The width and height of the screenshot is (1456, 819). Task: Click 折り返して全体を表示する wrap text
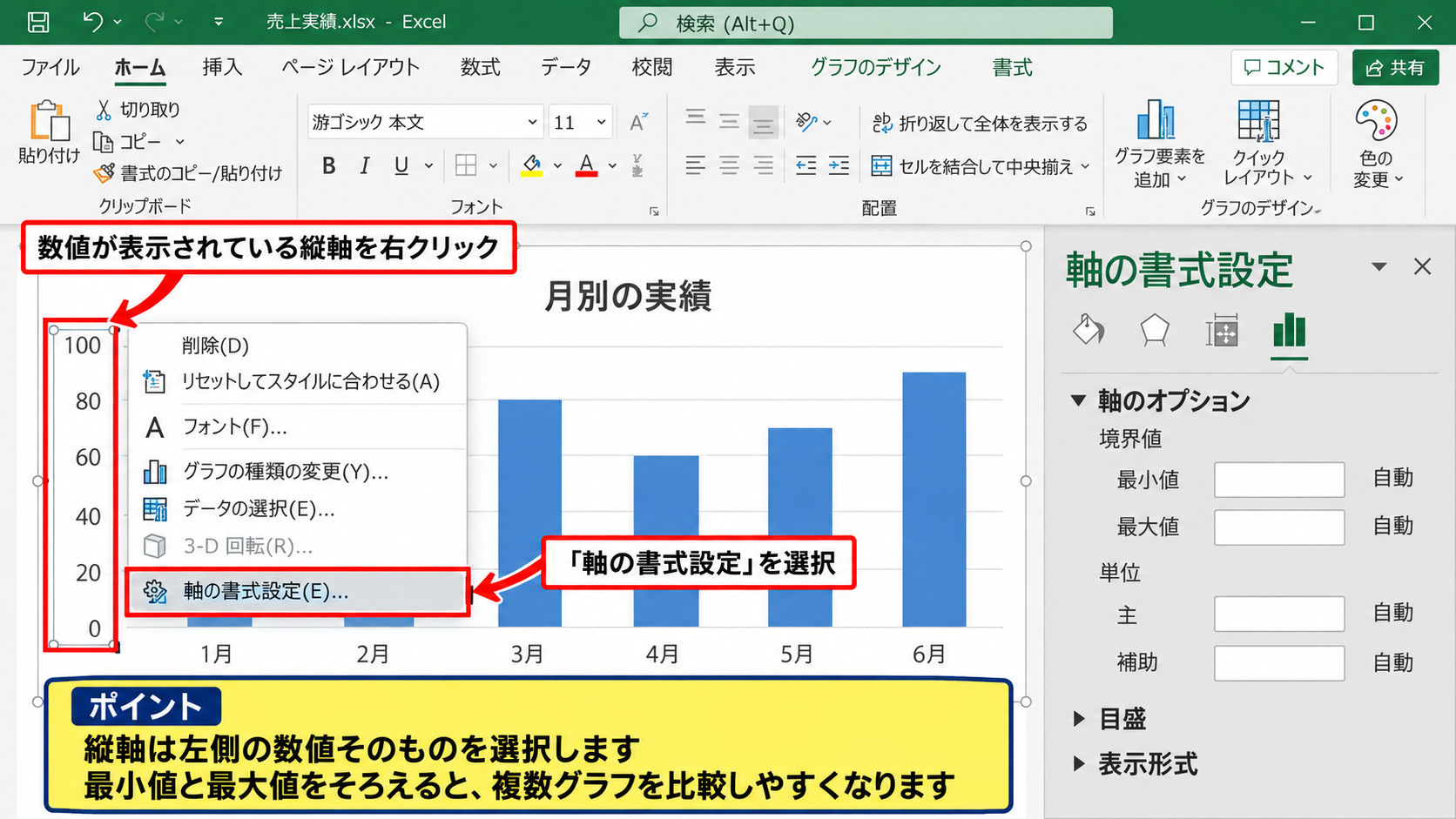pyautogui.click(x=980, y=124)
